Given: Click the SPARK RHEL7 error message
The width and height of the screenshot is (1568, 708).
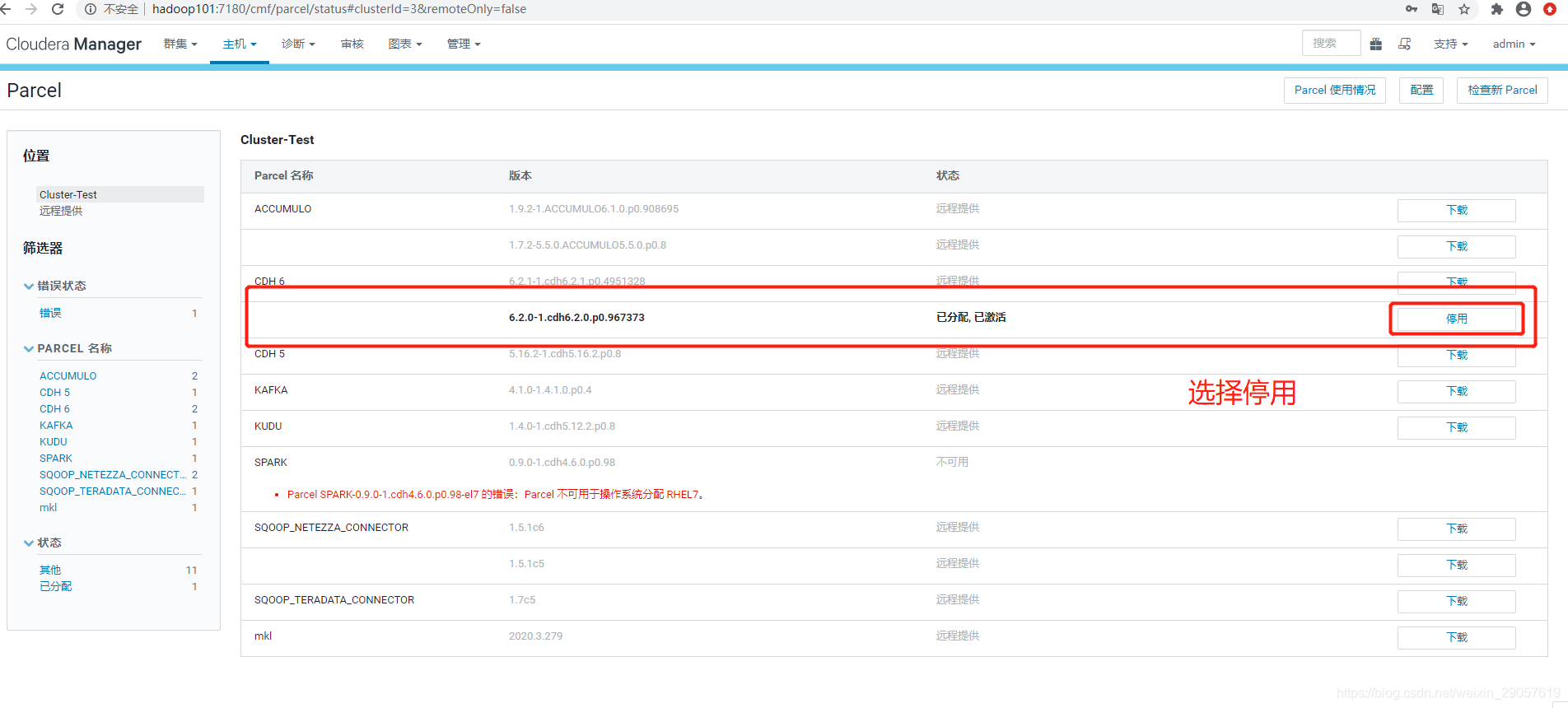Looking at the screenshot, I should coord(495,494).
